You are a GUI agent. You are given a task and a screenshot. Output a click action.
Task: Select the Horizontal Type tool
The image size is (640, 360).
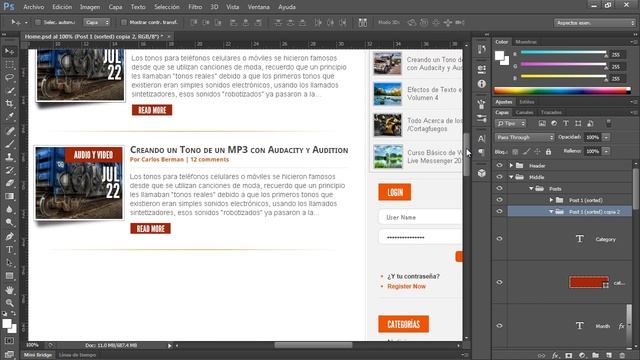tap(9, 249)
